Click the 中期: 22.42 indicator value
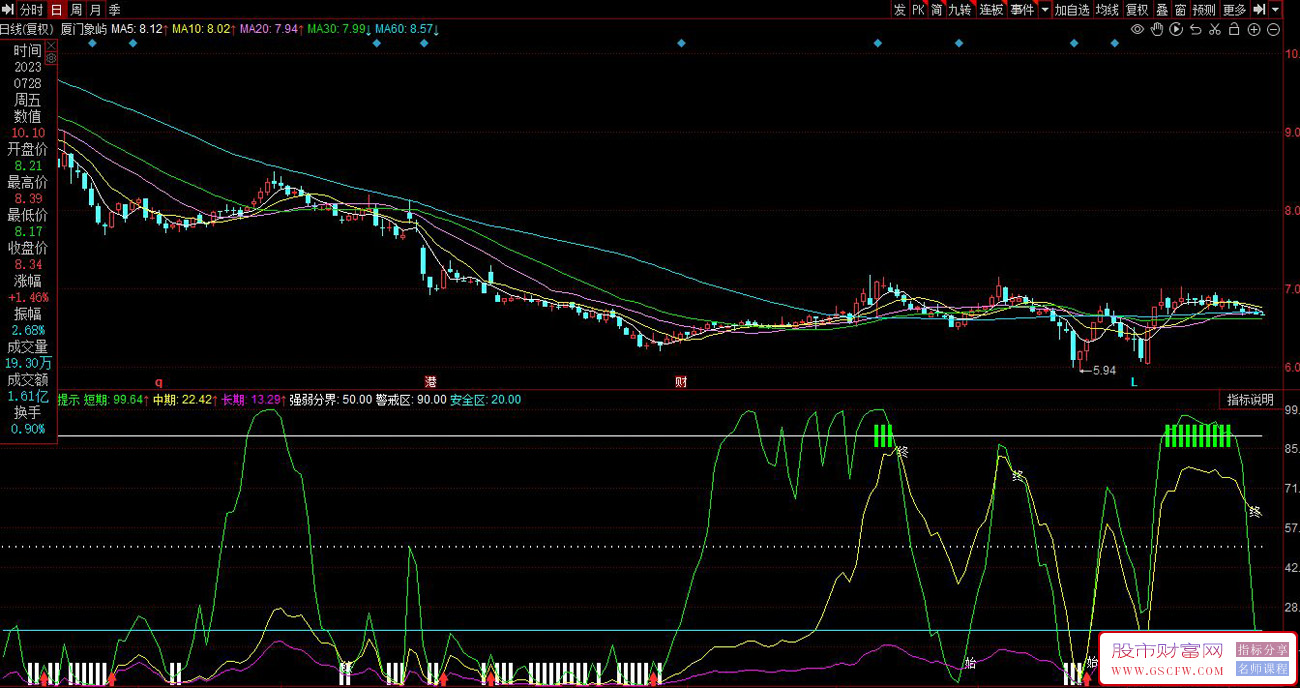Viewport: 1300px width, 688px height. [x=185, y=400]
